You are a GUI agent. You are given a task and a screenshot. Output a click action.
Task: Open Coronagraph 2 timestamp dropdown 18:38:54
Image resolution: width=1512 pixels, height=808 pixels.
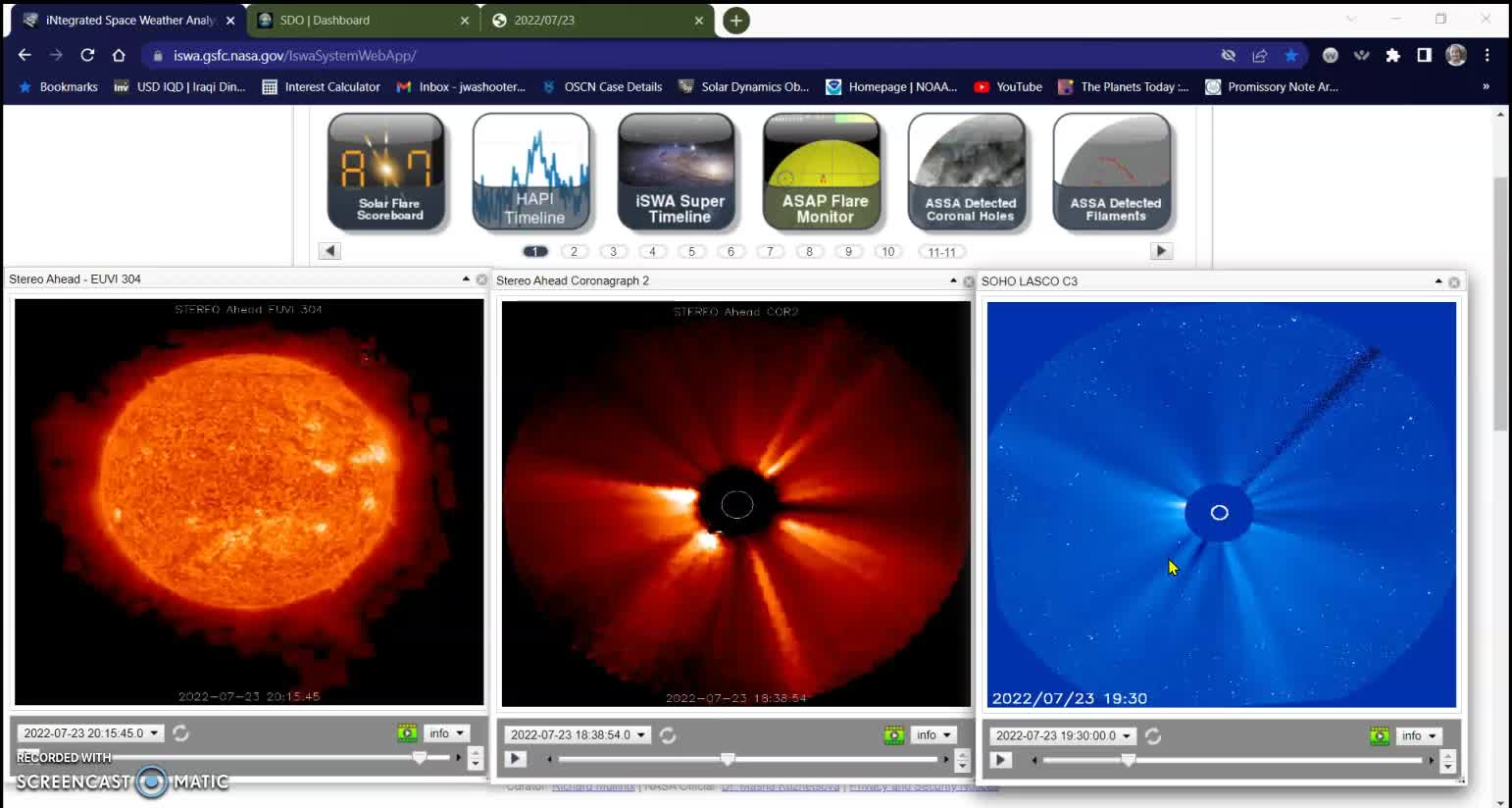point(578,735)
